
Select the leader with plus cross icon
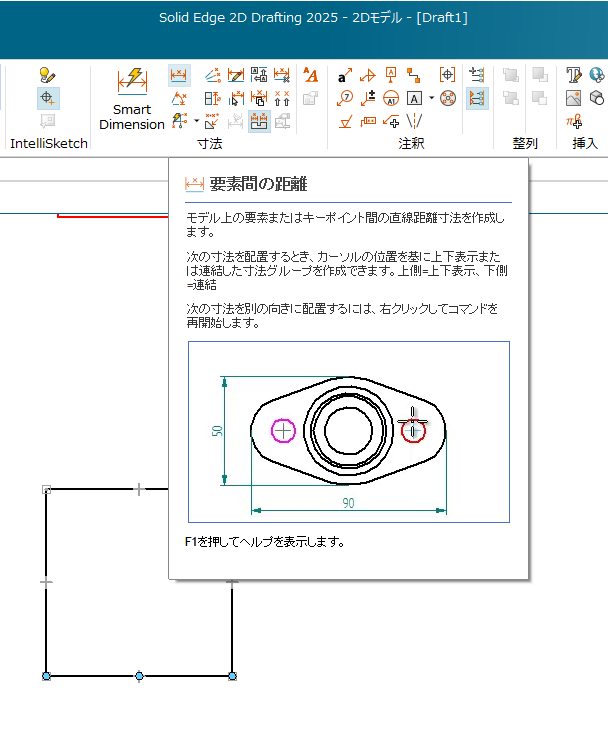click(391, 121)
